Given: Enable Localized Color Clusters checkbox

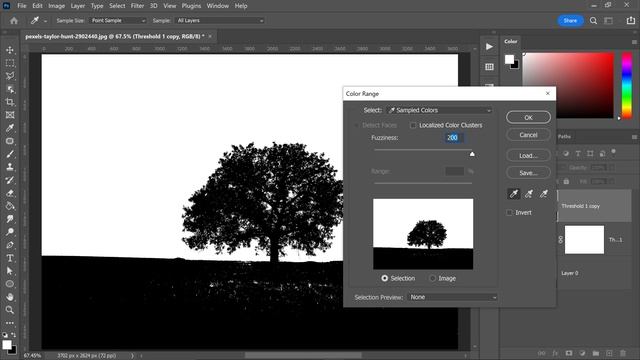Looking at the screenshot, I should [413, 125].
